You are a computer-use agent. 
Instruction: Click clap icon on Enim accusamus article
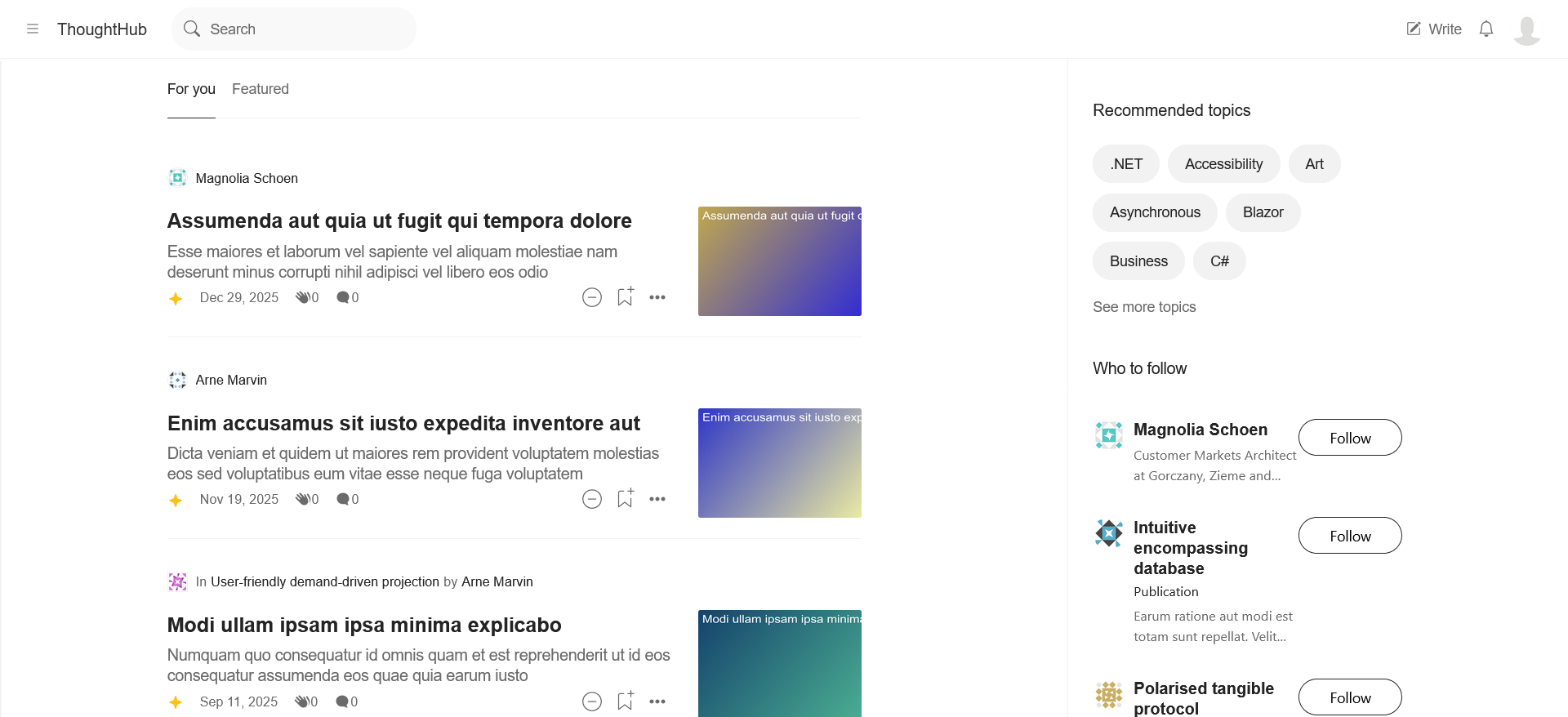(x=304, y=499)
